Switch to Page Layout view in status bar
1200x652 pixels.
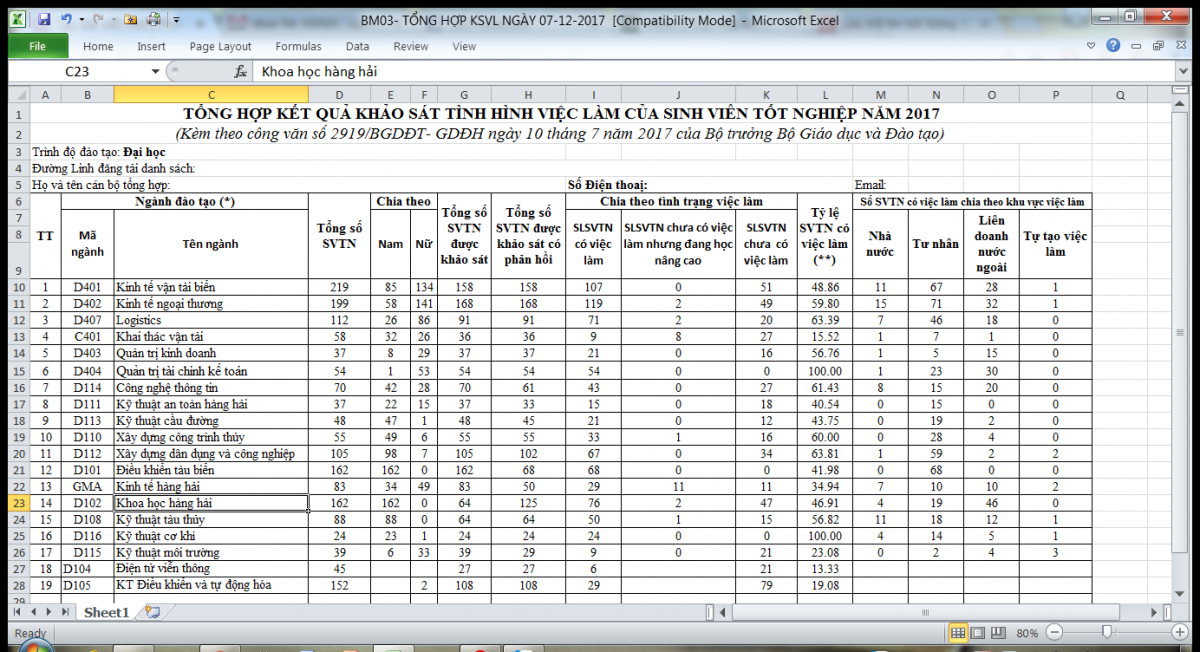point(978,633)
